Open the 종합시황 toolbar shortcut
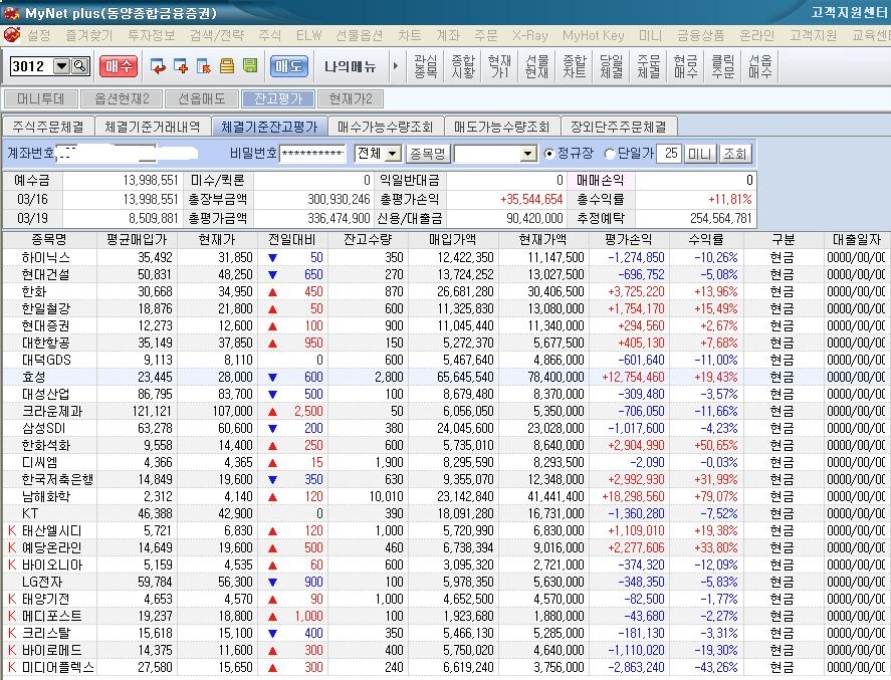 pyautogui.click(x=463, y=66)
